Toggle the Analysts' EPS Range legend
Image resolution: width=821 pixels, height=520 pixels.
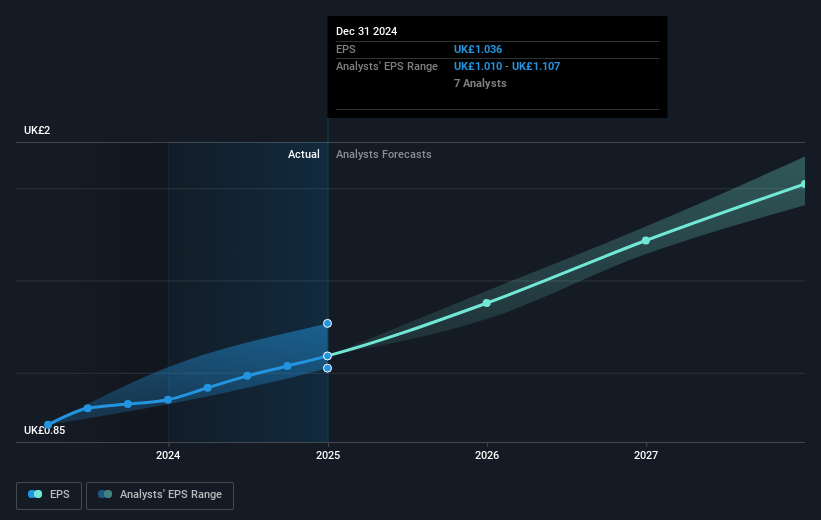coord(160,495)
